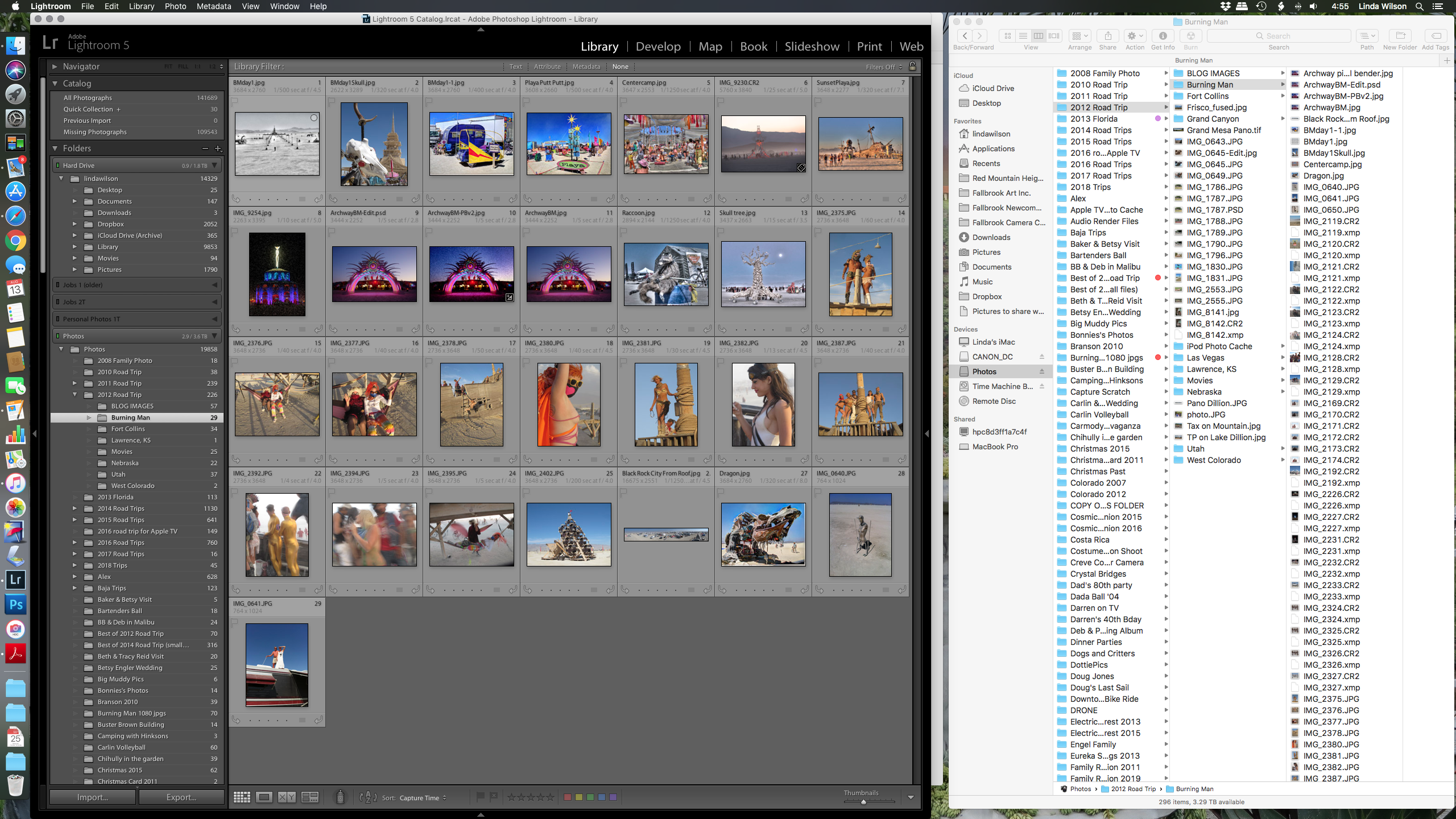Toggle the flag on BMday1Skull.jpg thumbnail

point(332,101)
